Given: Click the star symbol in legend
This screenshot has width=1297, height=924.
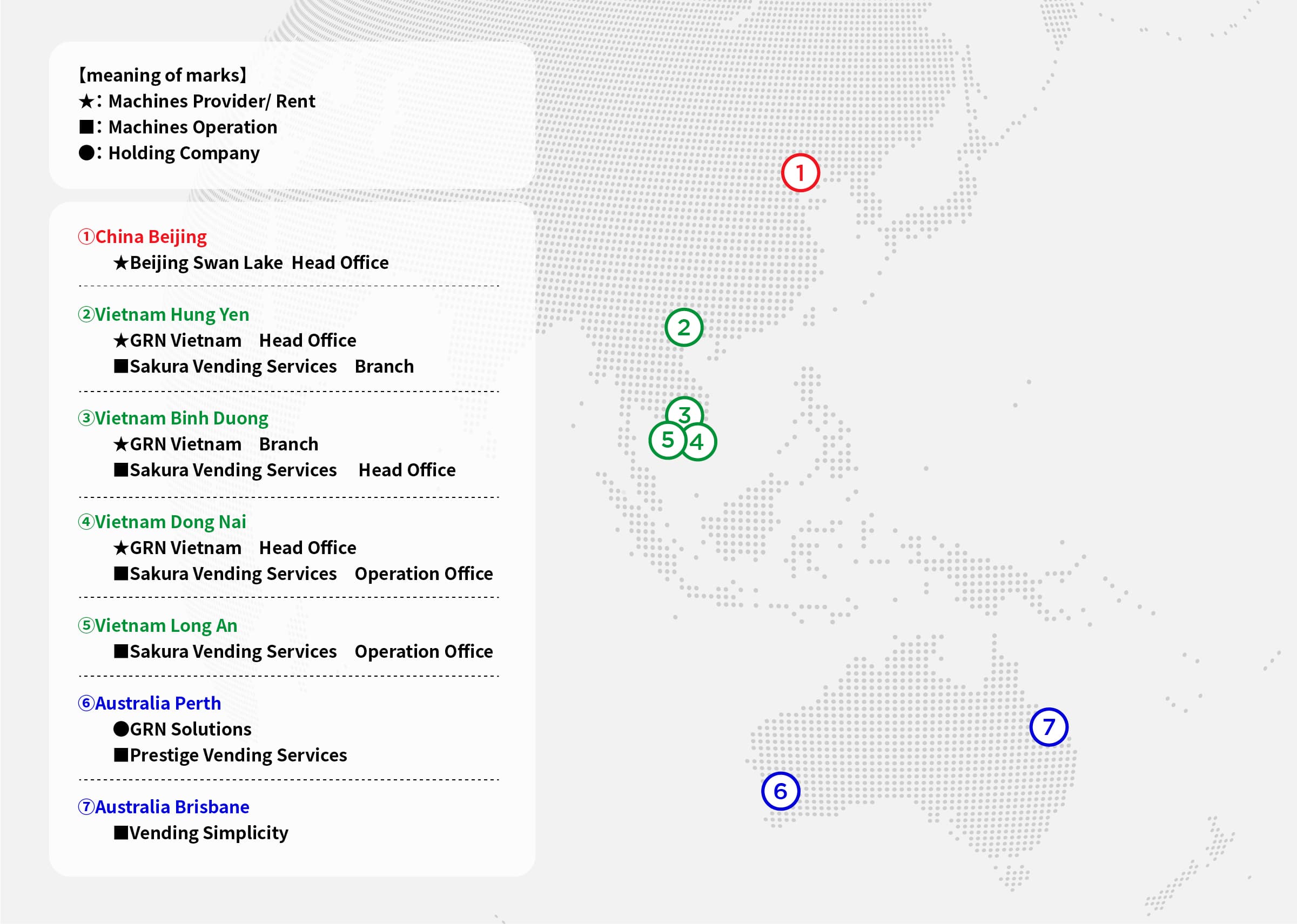Looking at the screenshot, I should click(86, 102).
